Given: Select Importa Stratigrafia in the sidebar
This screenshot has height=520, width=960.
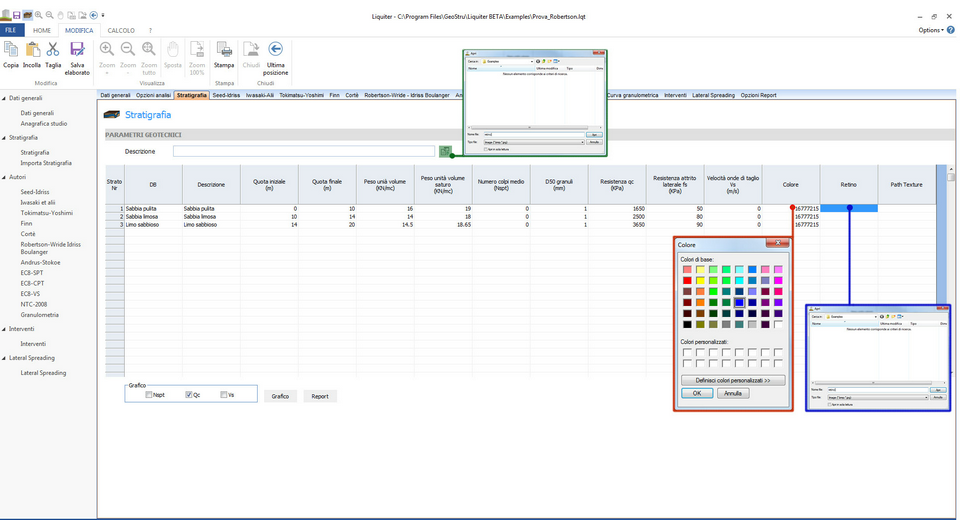Looking at the screenshot, I should pos(46,163).
